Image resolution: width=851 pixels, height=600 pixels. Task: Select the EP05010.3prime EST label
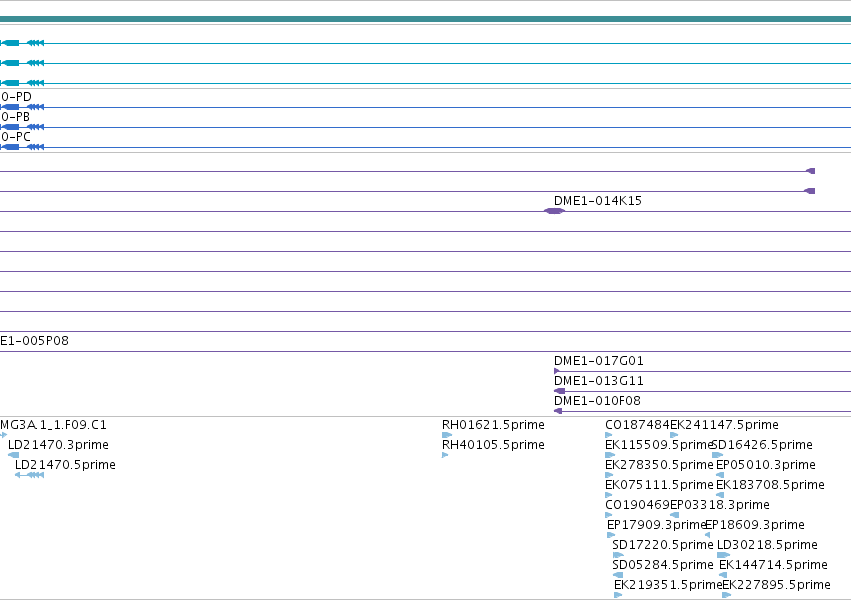pos(766,465)
